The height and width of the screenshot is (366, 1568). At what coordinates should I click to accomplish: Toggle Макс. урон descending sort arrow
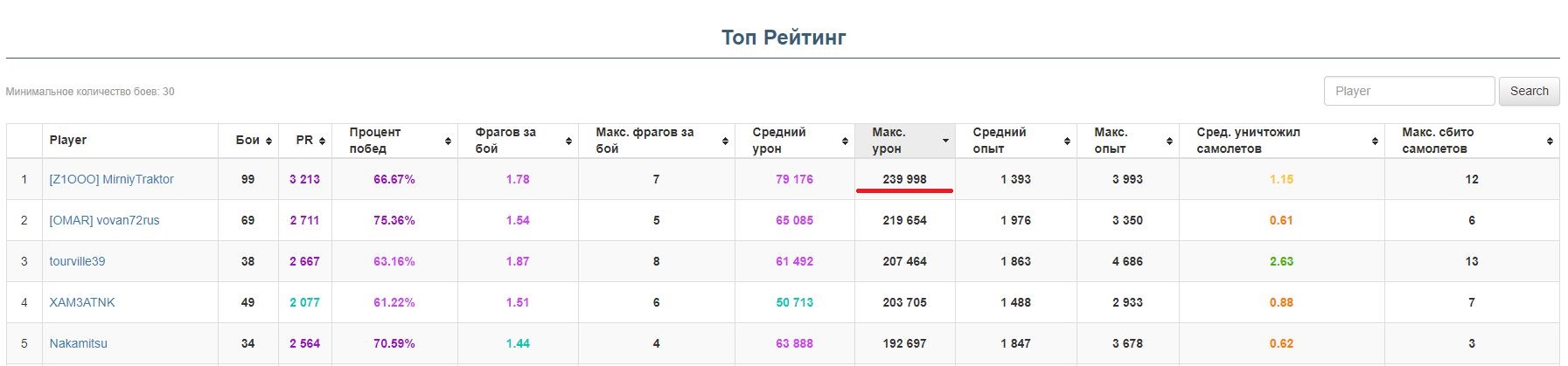(945, 141)
